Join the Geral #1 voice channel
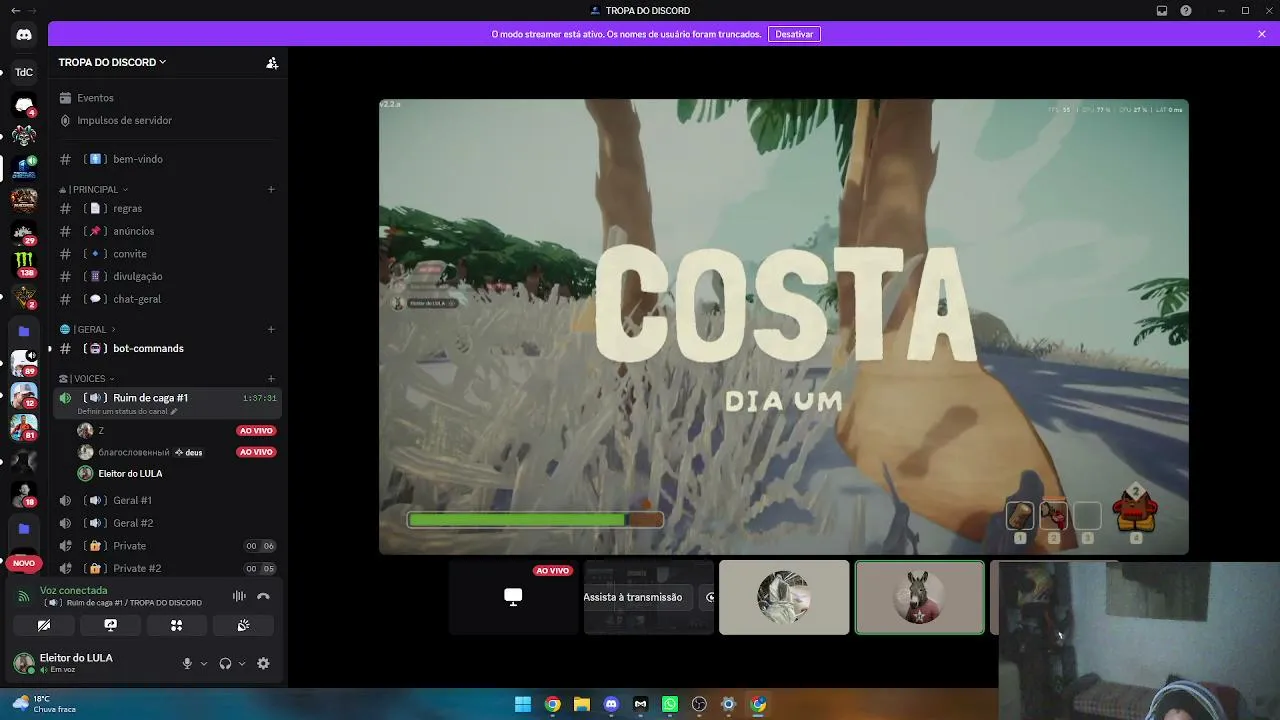The image size is (1280, 720). pyautogui.click(x=167, y=500)
